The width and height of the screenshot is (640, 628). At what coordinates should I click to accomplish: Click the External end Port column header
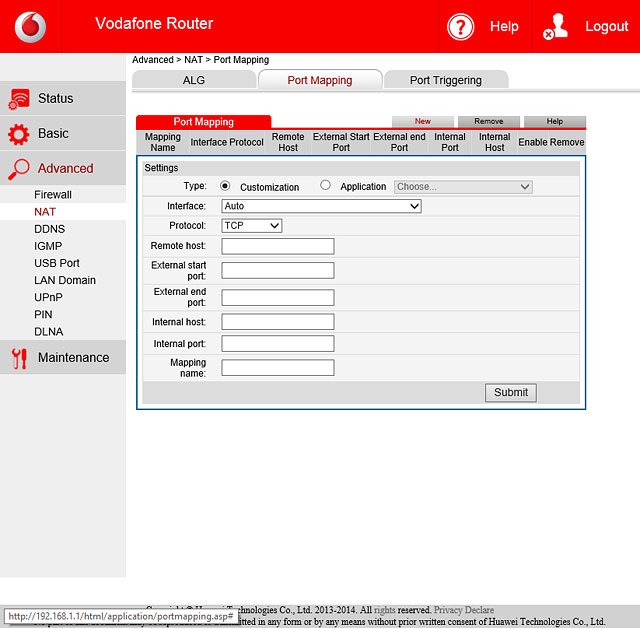399,142
